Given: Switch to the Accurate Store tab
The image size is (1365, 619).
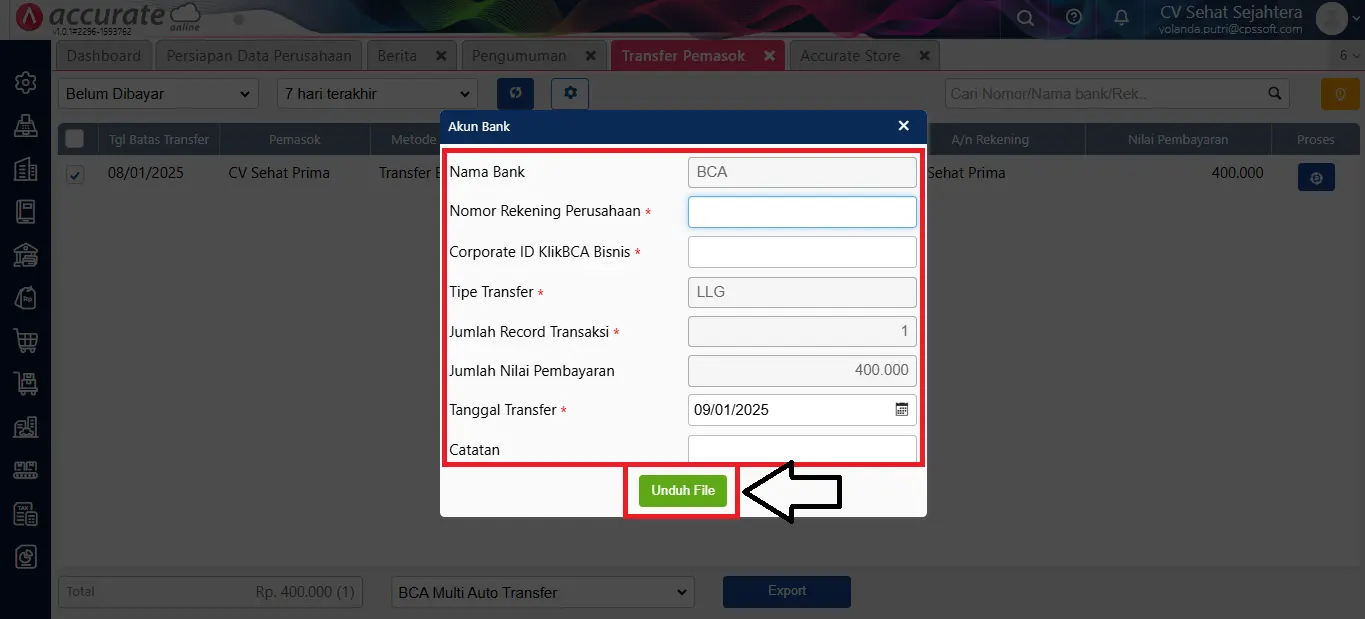Looking at the screenshot, I should [850, 56].
